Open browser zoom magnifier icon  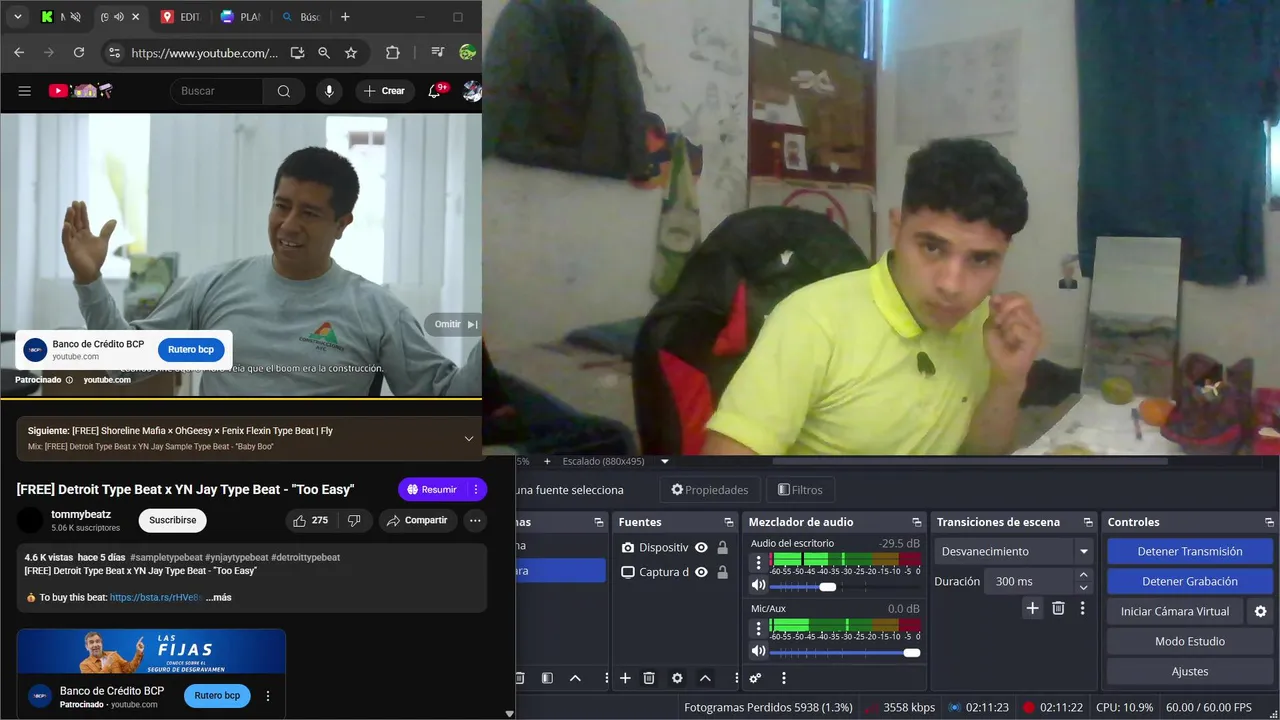click(x=324, y=52)
